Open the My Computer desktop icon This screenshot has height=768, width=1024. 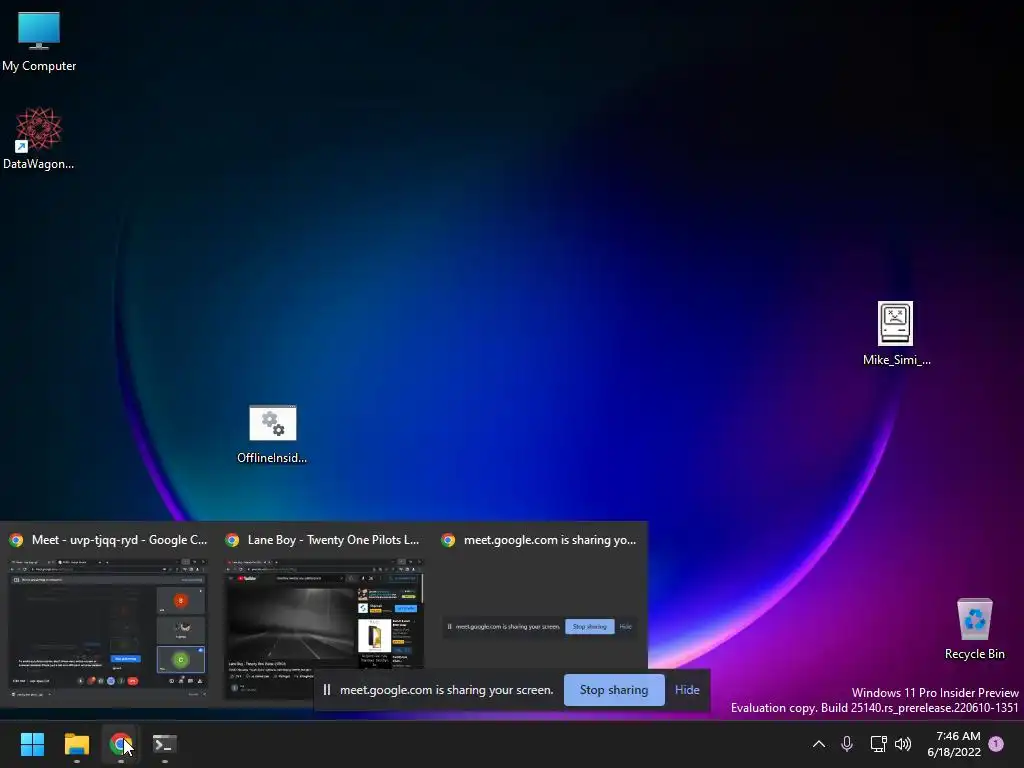(x=39, y=41)
